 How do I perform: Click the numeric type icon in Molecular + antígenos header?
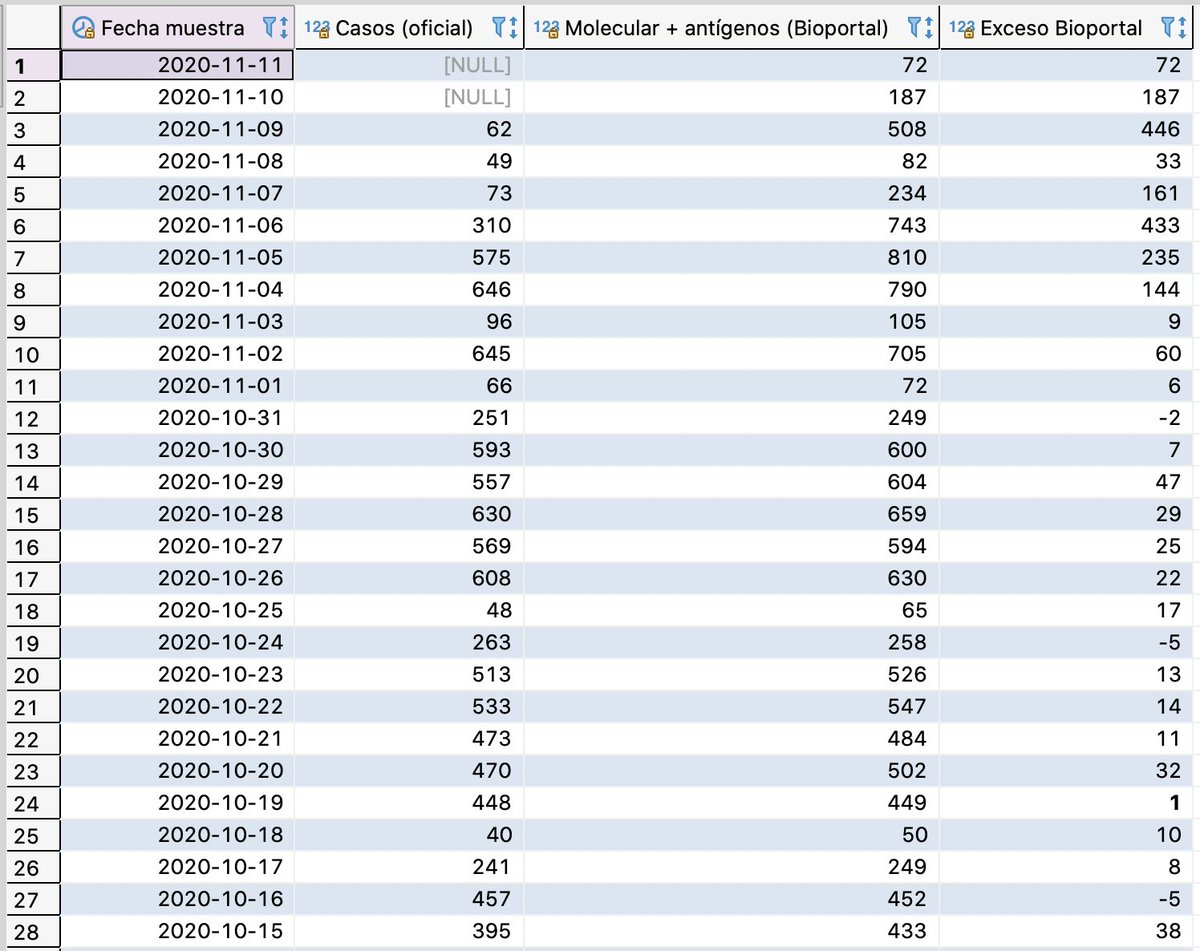(x=546, y=29)
